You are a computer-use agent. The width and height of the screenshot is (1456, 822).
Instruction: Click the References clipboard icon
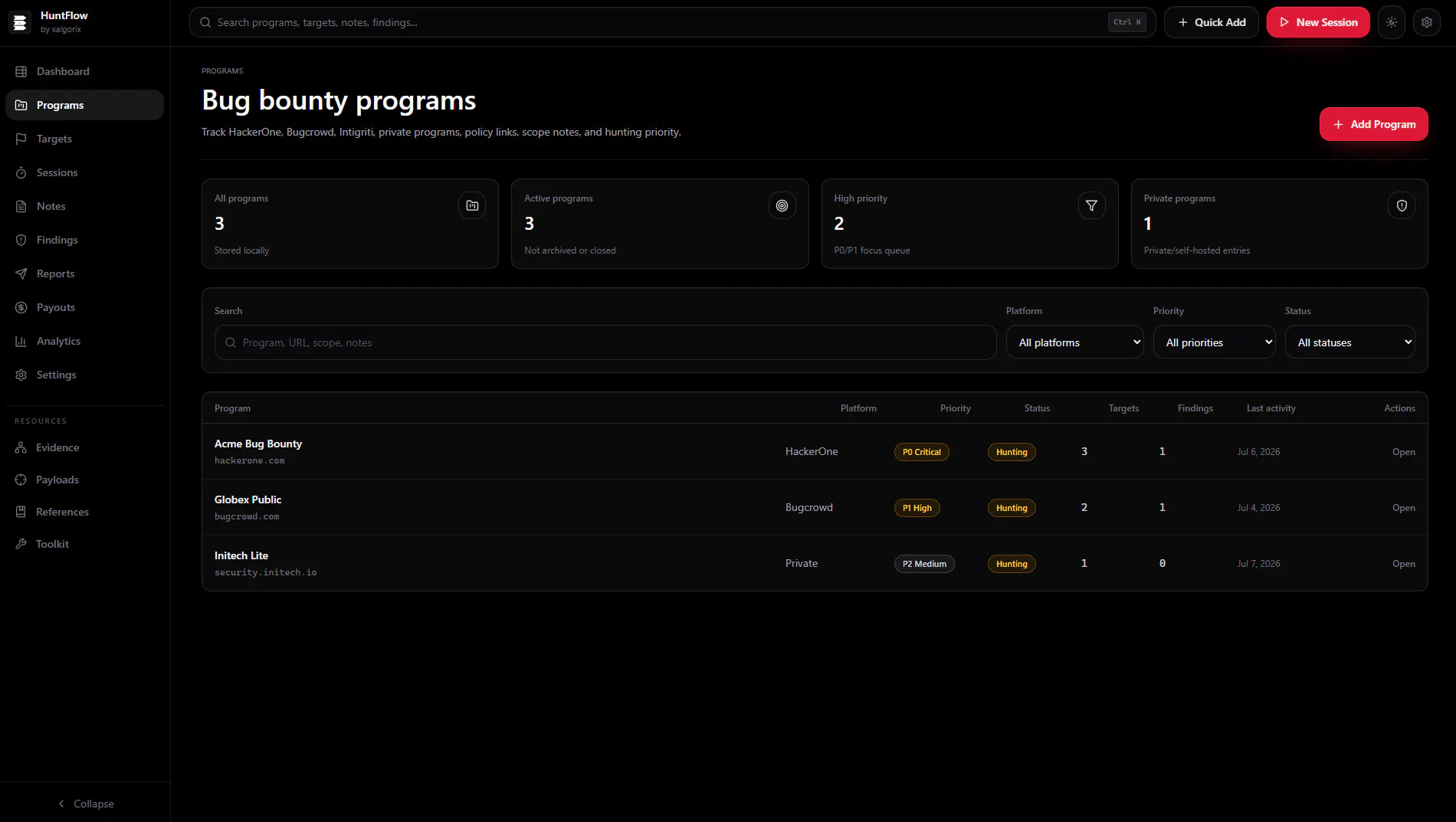[21, 512]
